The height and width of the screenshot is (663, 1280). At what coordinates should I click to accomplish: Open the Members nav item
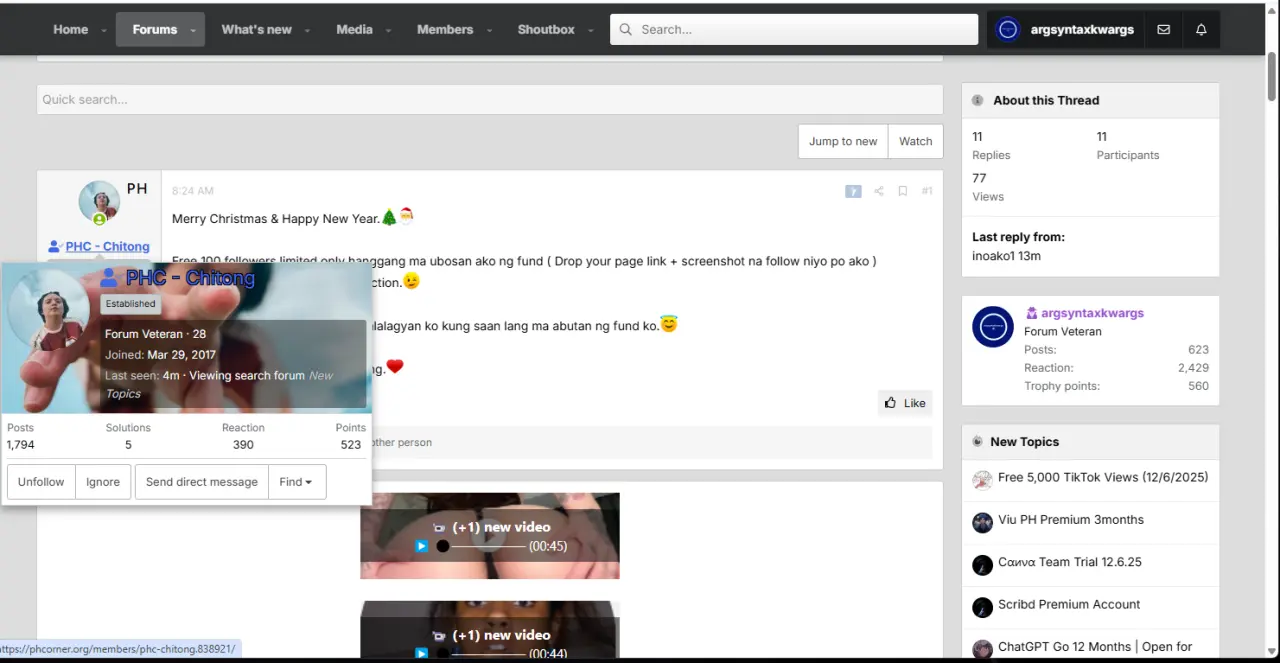(445, 29)
